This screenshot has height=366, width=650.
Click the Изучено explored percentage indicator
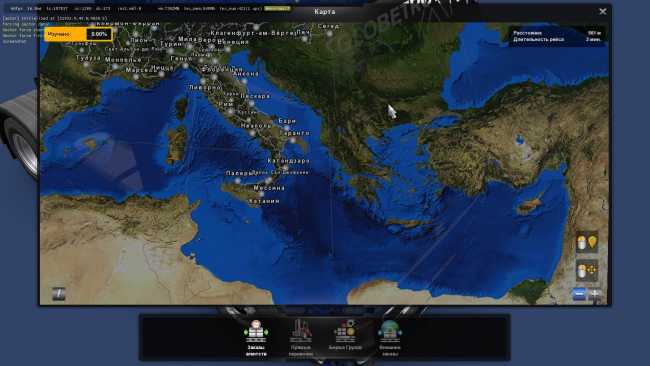[78, 34]
